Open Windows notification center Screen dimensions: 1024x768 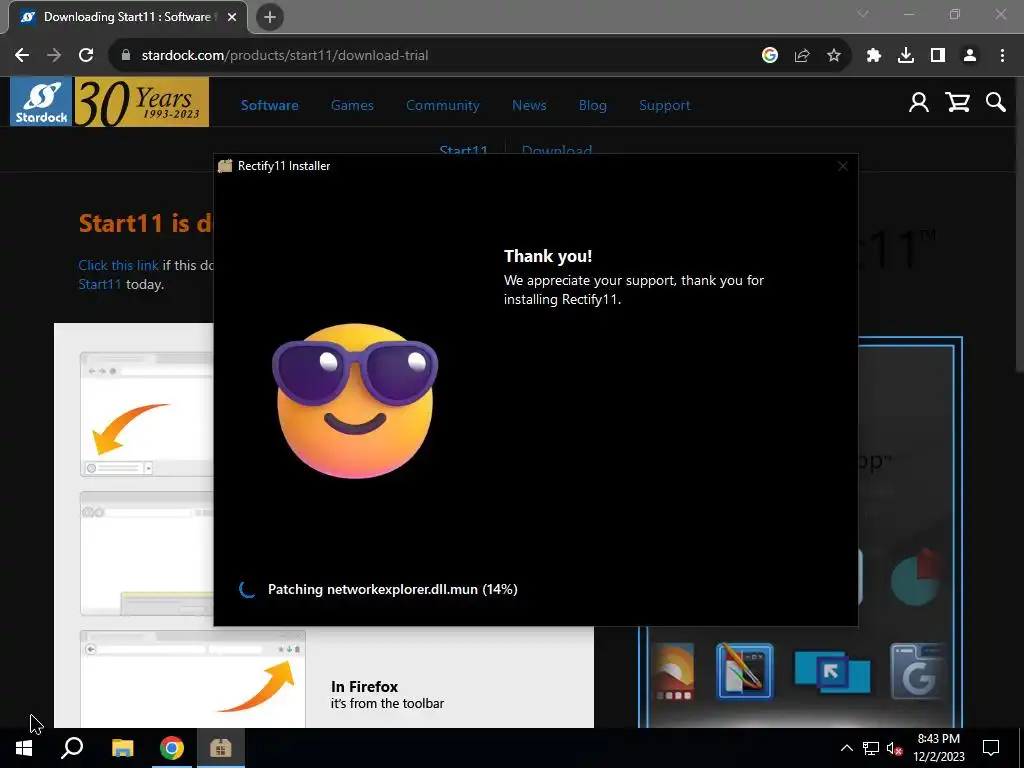tap(991, 748)
